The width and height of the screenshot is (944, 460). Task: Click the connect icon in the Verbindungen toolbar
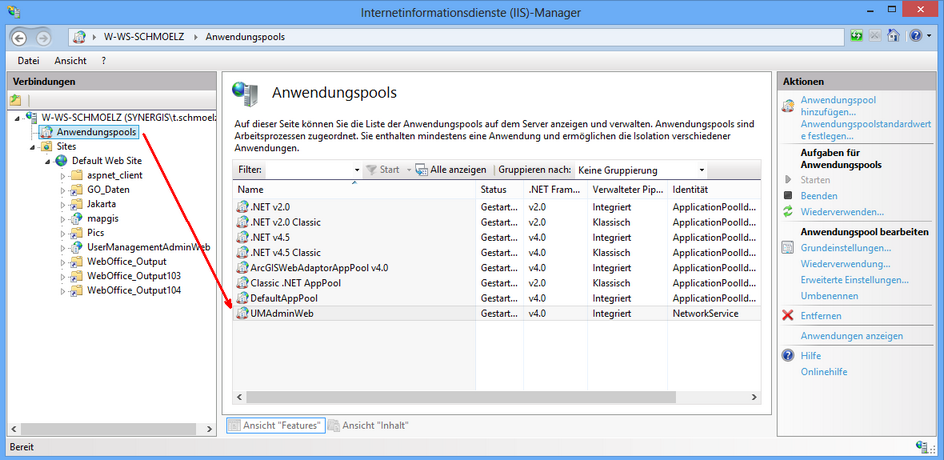click(16, 100)
